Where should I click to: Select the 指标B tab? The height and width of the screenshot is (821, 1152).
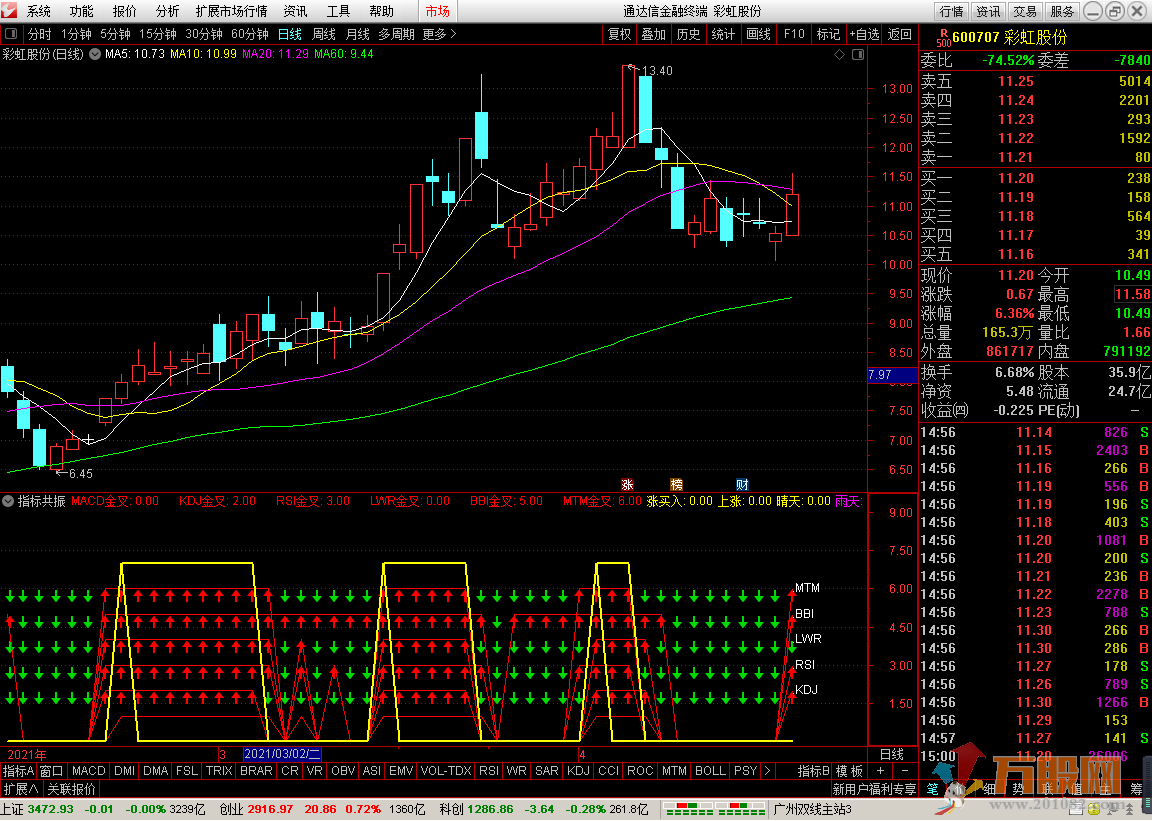click(x=814, y=770)
